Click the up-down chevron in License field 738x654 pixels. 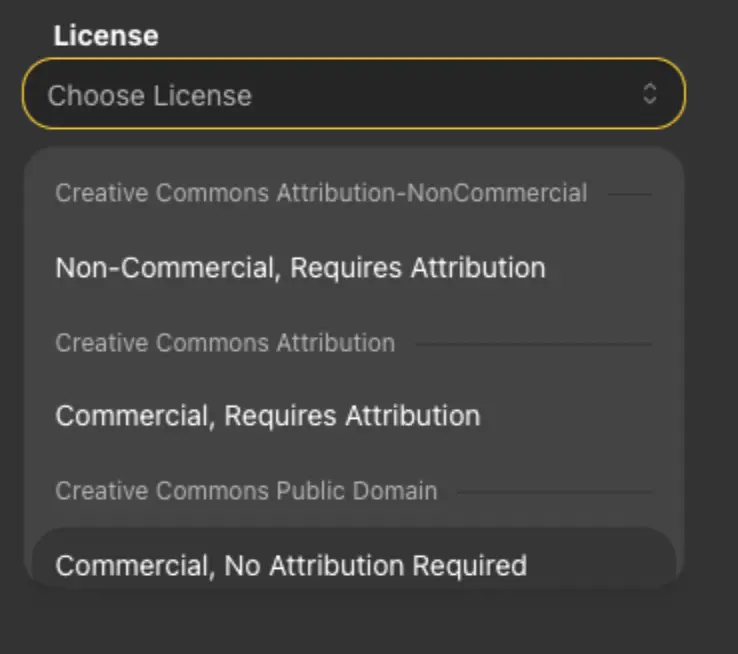coord(649,94)
